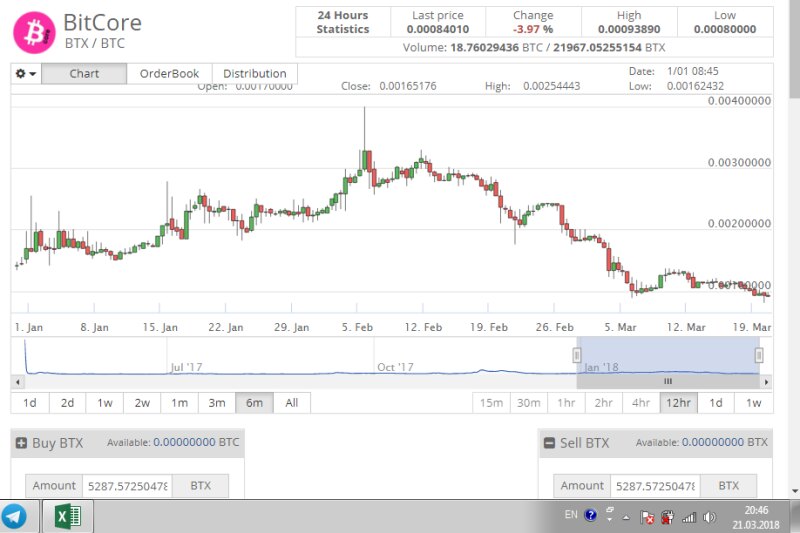Click the blue help icon in system tray

(x=591, y=517)
